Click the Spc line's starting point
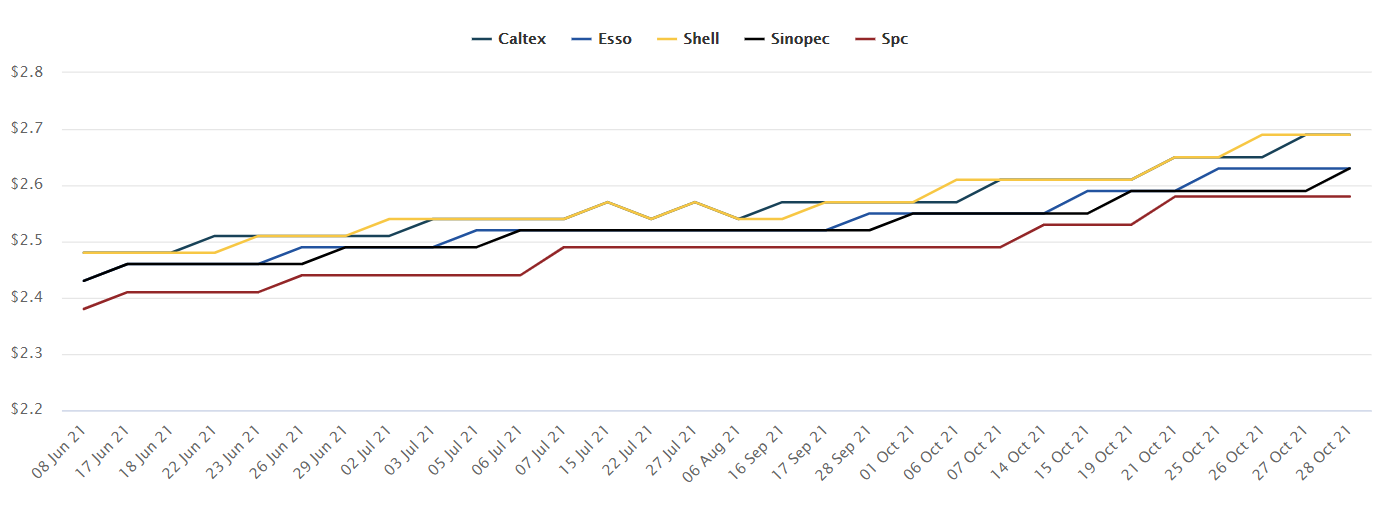This screenshot has width=1377, height=508. tap(83, 309)
